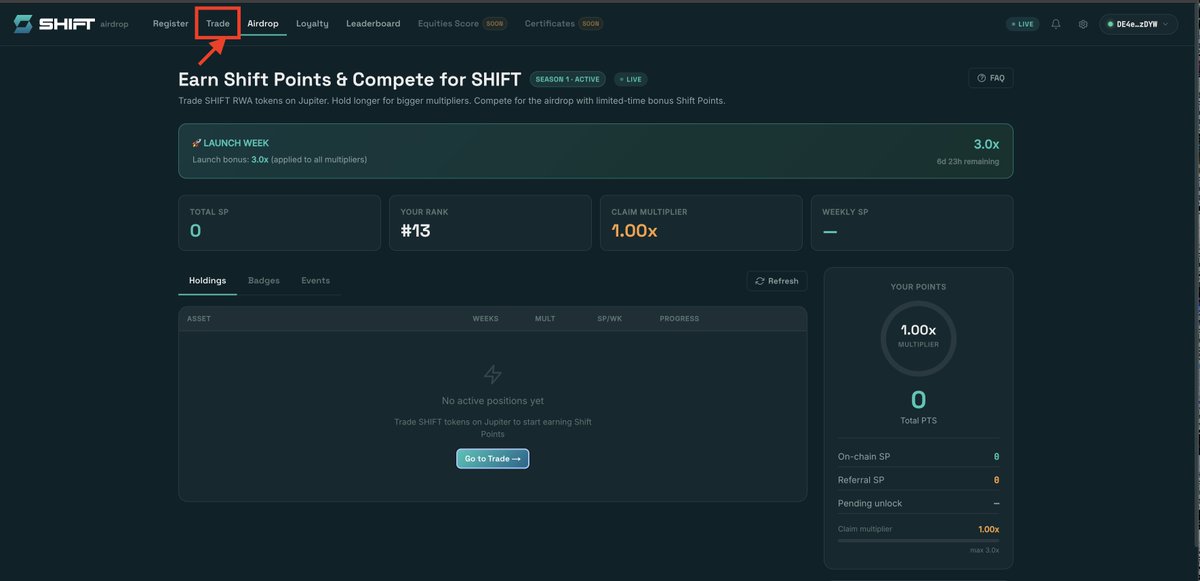1200x581 pixels.
Task: Click the Pending unlock row
Action: (918, 503)
